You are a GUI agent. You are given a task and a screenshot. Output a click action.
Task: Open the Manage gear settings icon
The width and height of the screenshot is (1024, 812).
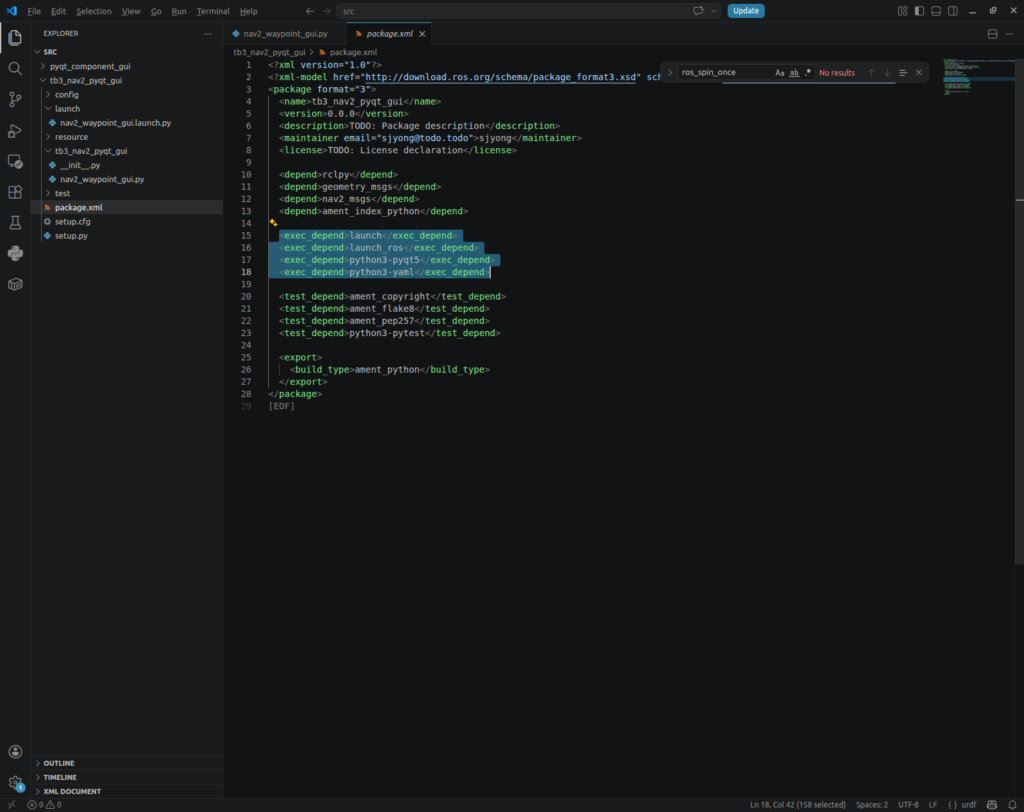pyautogui.click(x=15, y=782)
